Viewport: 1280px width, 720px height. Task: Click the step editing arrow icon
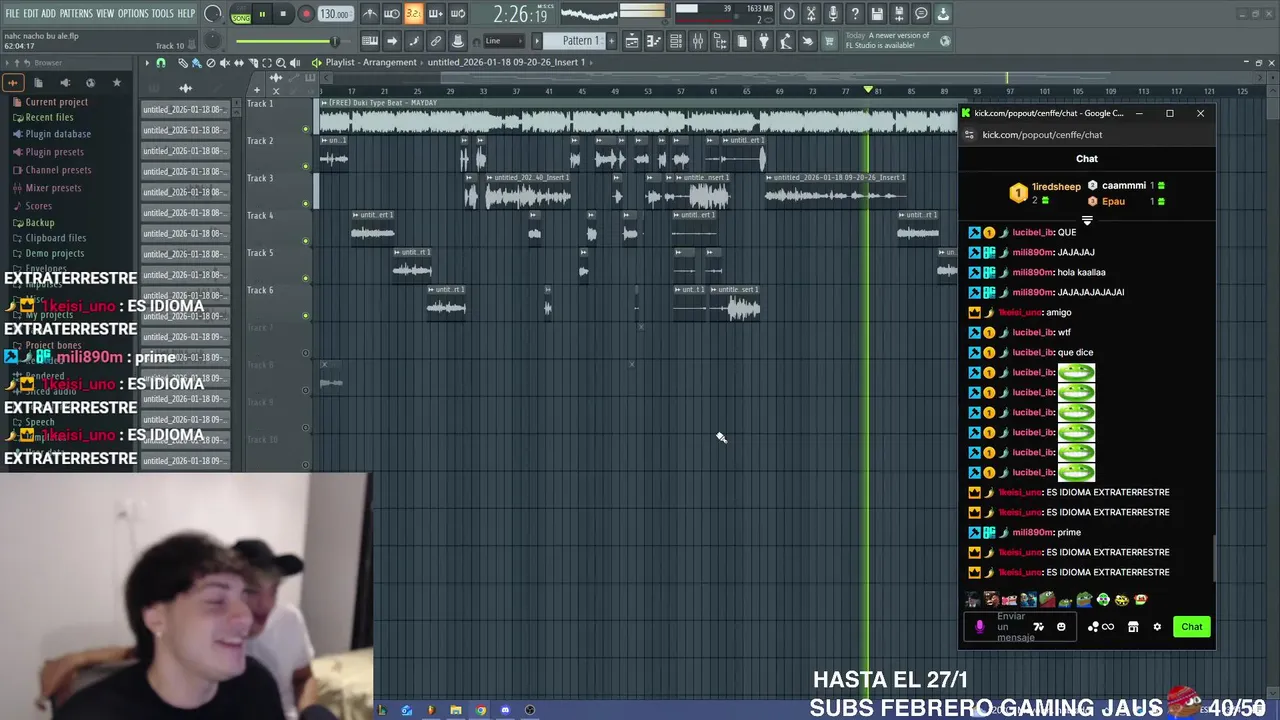point(392,41)
